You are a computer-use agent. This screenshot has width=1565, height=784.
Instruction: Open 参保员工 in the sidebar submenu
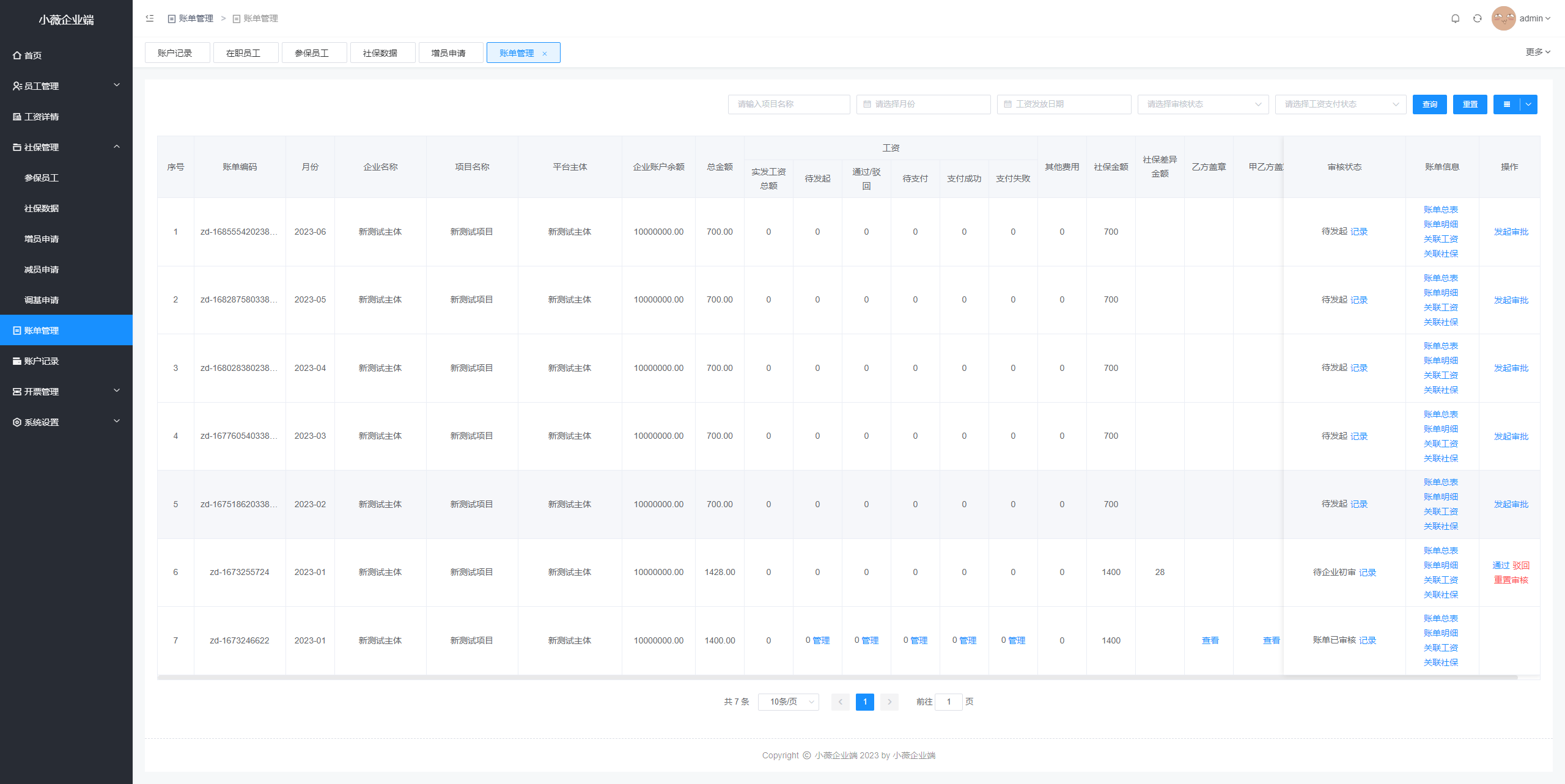[x=66, y=177]
